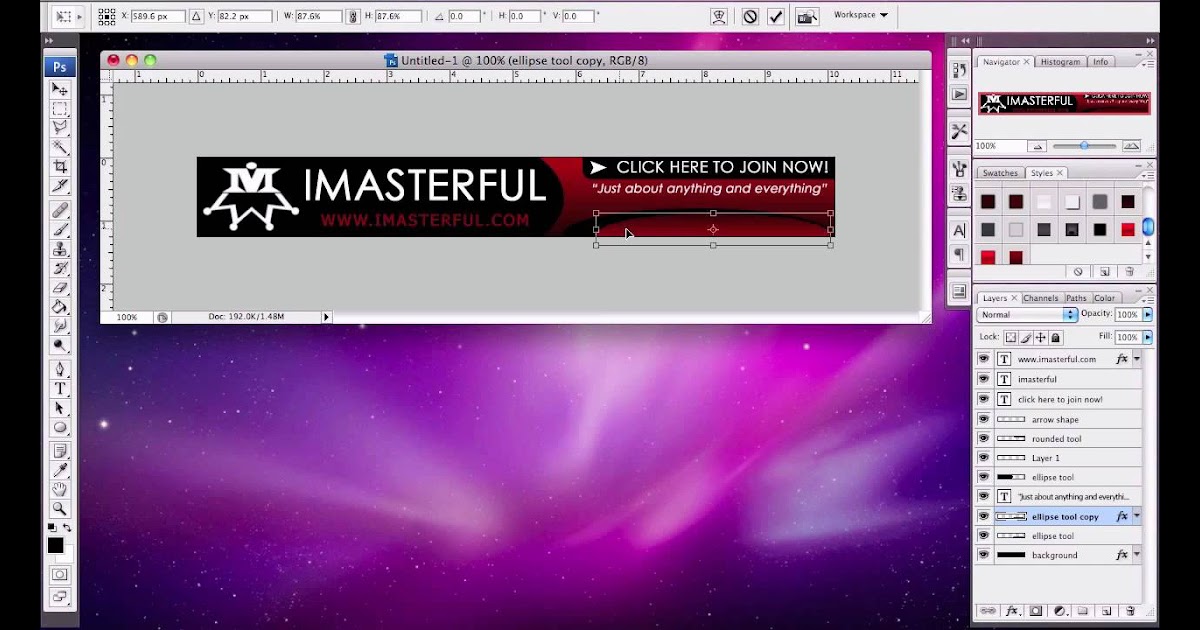Create new layer in Layers panel
This screenshot has width=1200, height=630.
(1106, 610)
